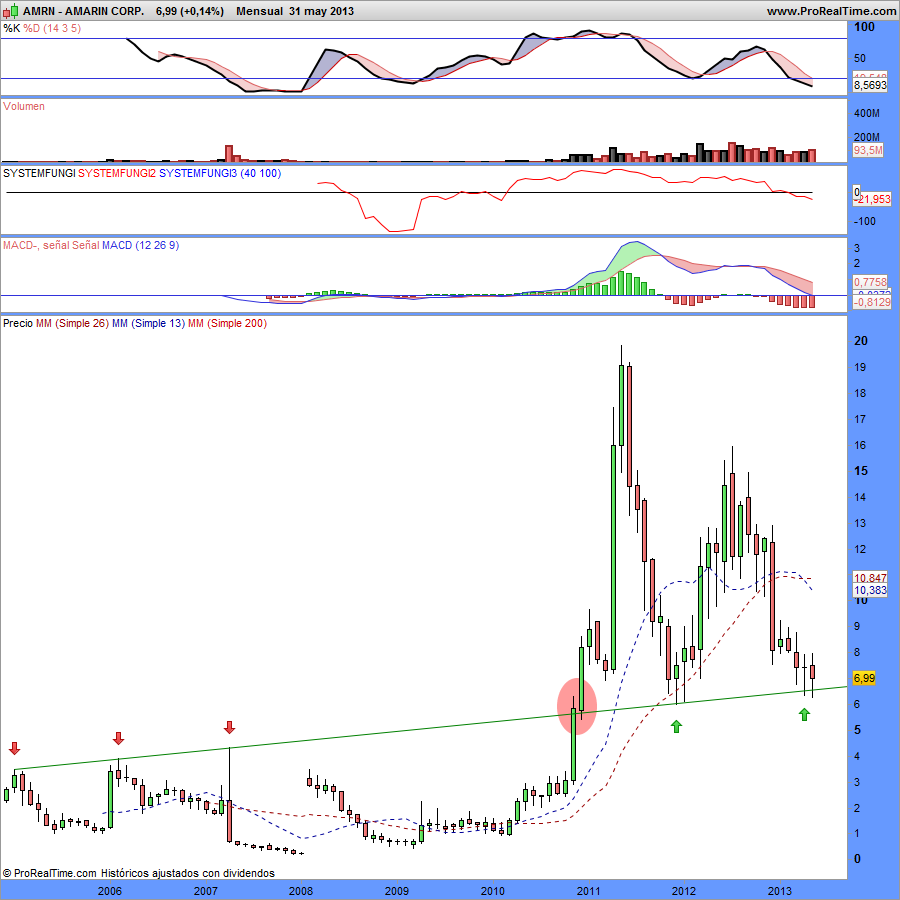Click the 8,5693 stochastic value tag
The image size is (900, 900).
[x=870, y=85]
